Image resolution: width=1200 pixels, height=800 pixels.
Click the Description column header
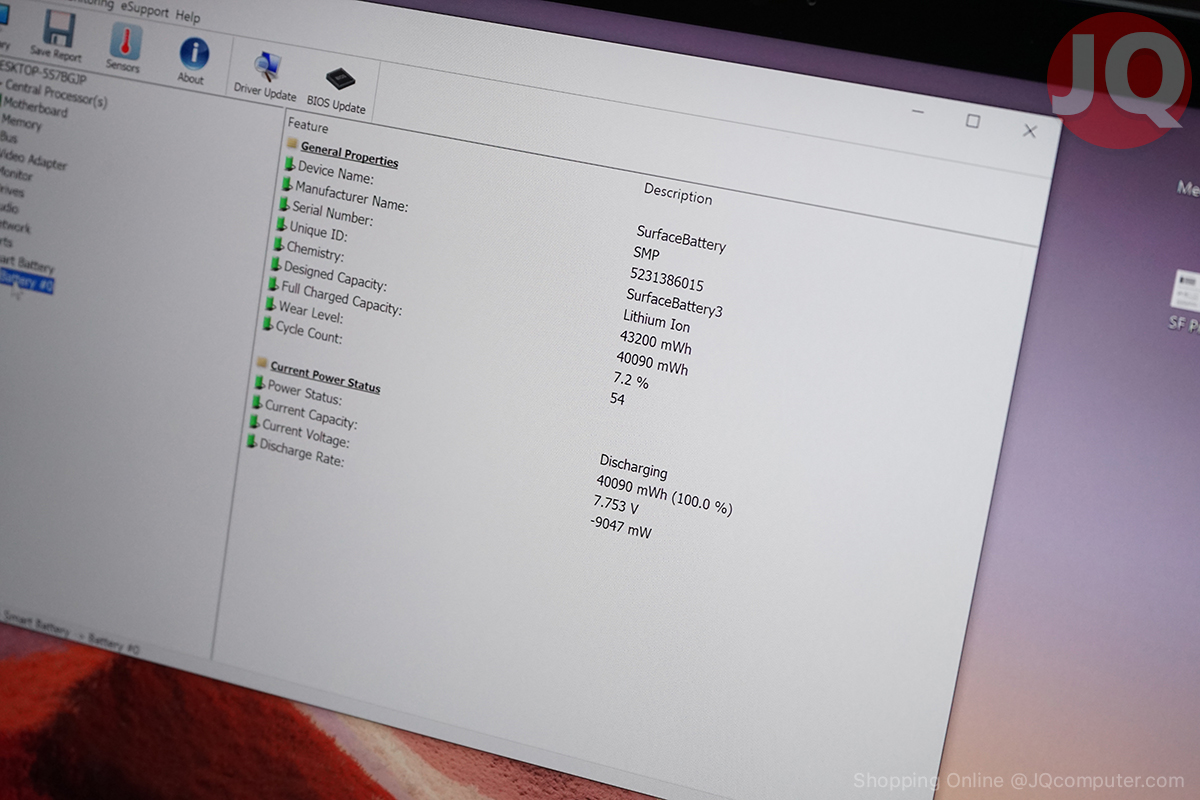[678, 193]
